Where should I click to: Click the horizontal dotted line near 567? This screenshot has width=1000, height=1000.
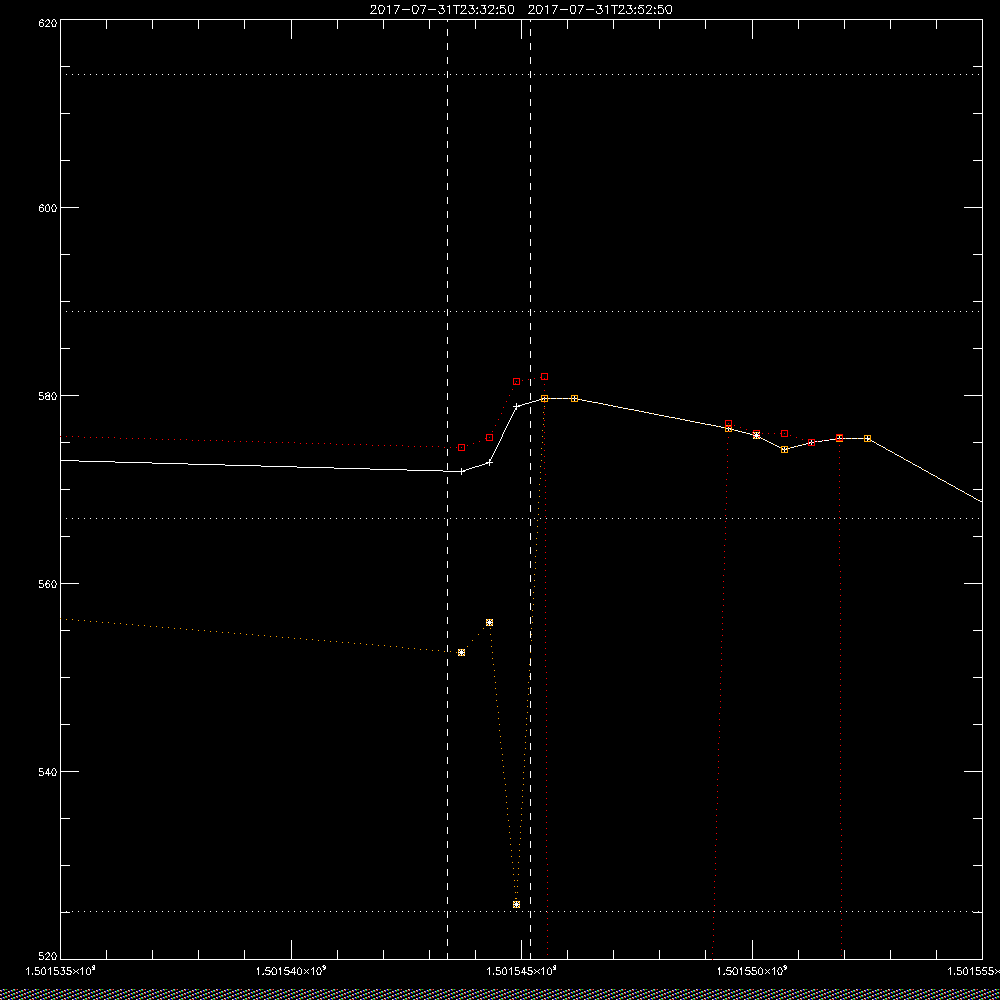pos(521,518)
